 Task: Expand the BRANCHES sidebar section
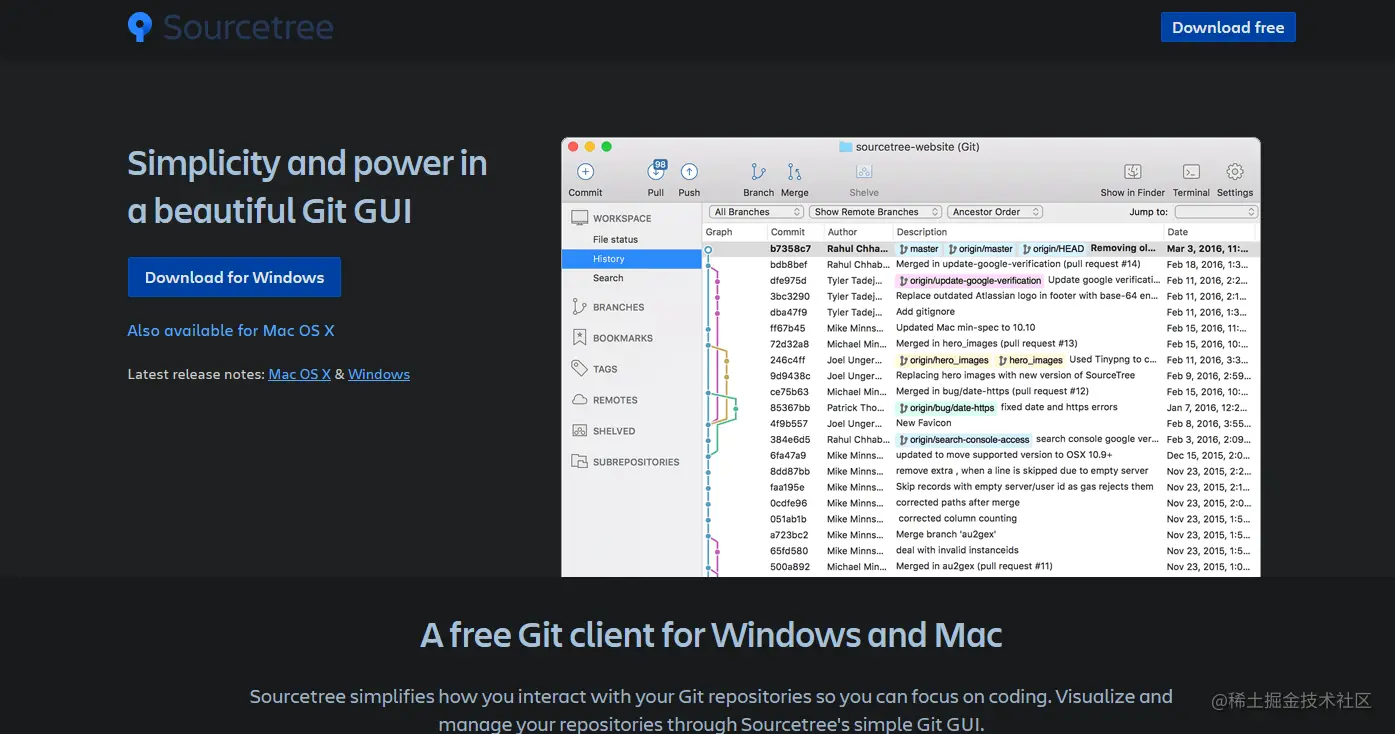coord(618,308)
